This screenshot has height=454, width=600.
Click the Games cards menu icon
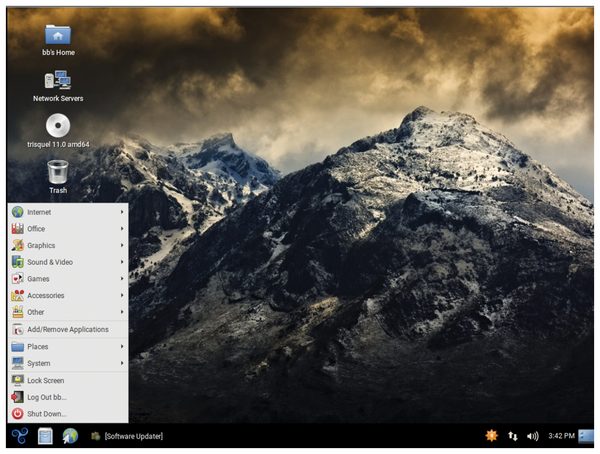click(x=18, y=279)
